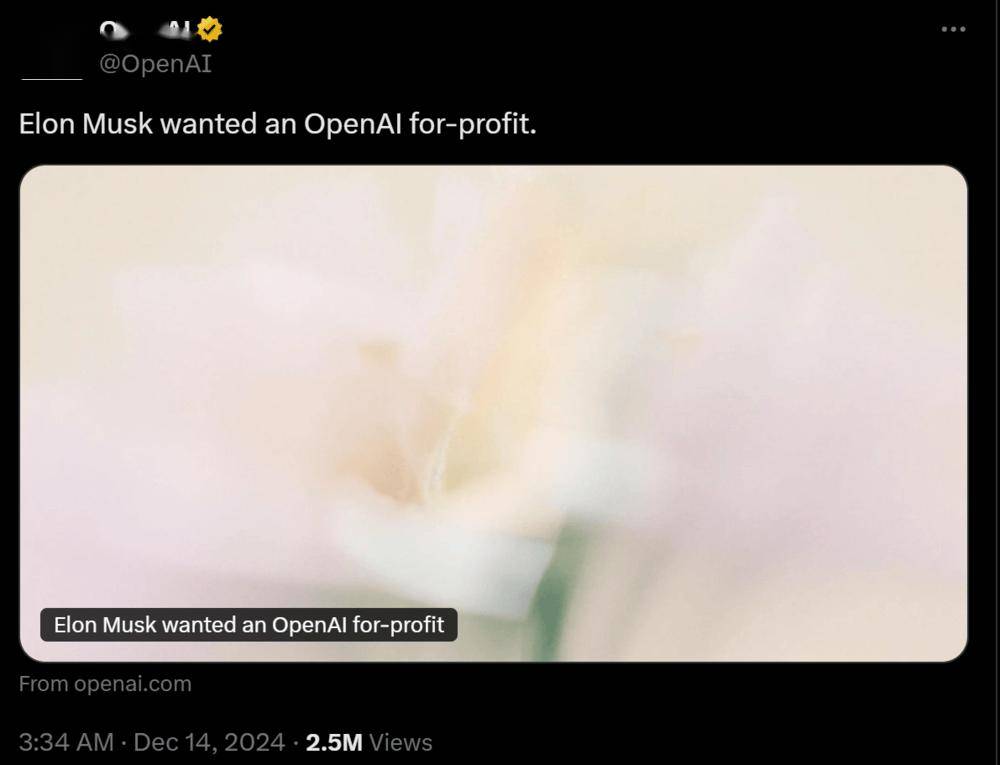Click the gold verified checkmark badge
The image size is (1000, 765).
click(x=209, y=29)
